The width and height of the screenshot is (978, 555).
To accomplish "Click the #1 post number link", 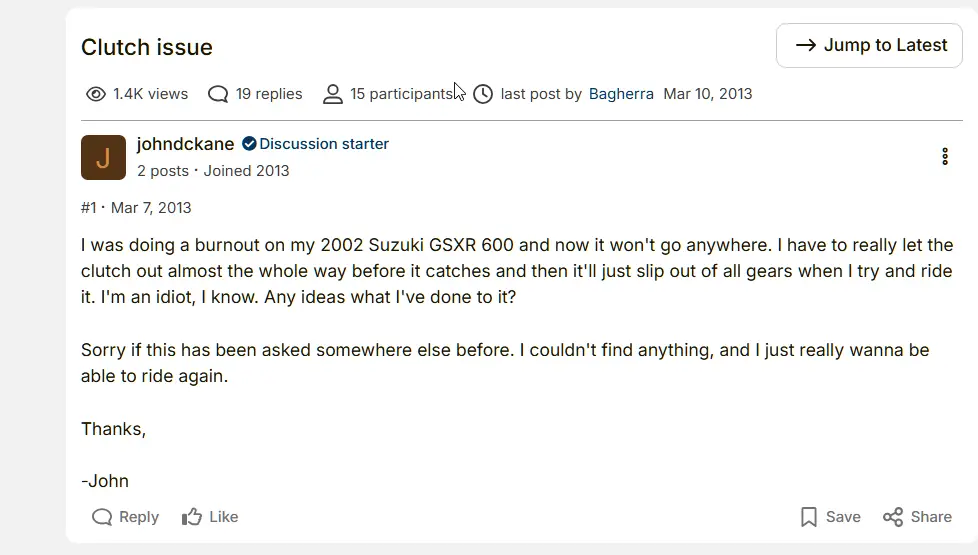I will pyautogui.click(x=89, y=208).
